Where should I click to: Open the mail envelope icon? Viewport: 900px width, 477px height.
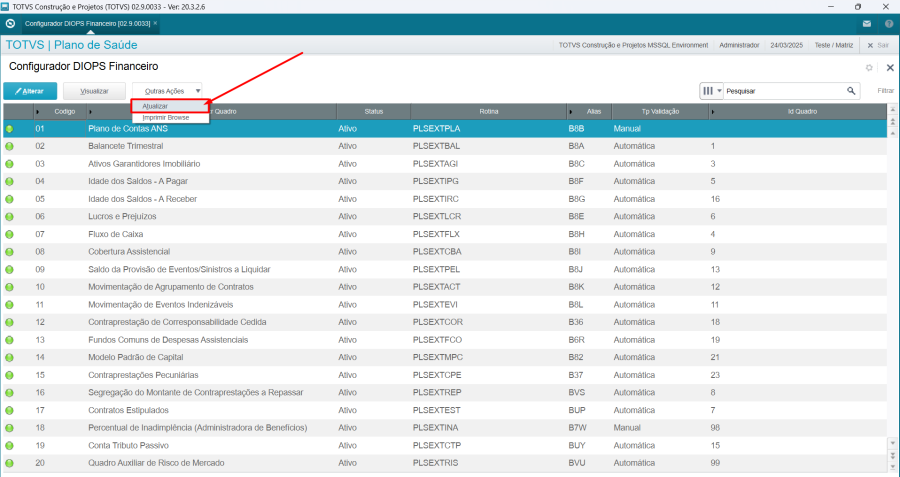pyautogui.click(x=867, y=24)
